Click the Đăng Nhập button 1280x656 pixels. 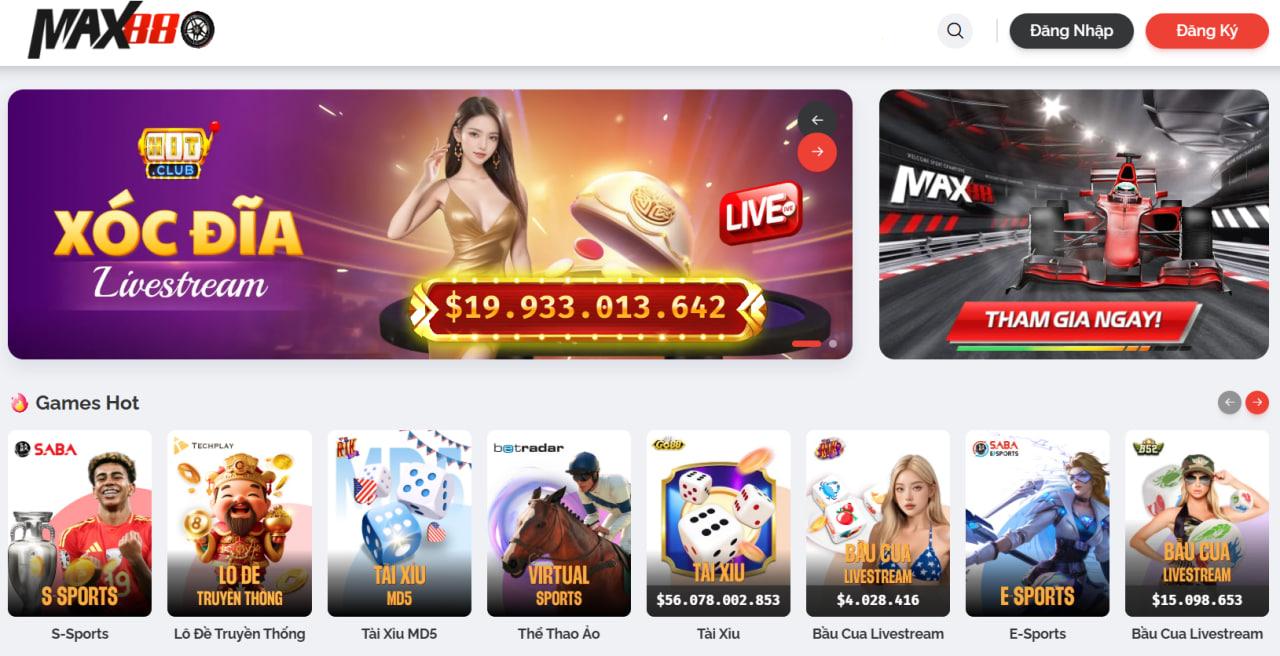coord(1071,31)
